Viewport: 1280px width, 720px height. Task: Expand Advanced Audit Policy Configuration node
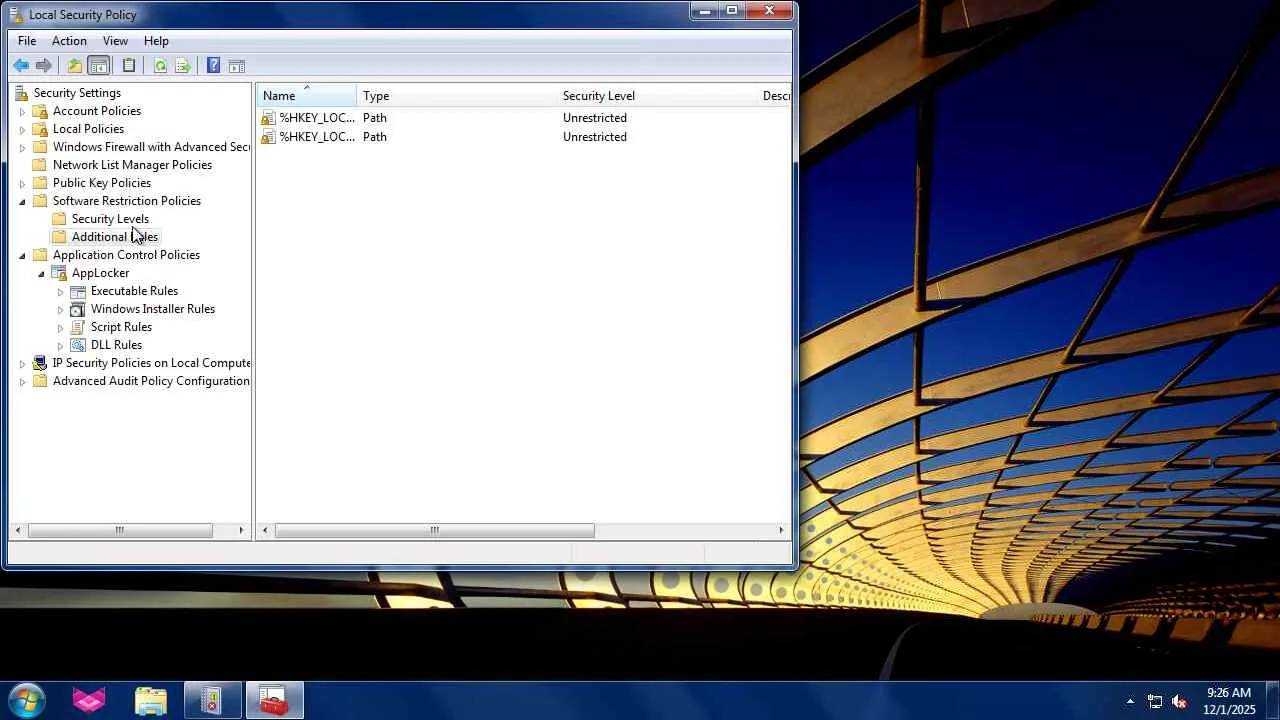22,382
